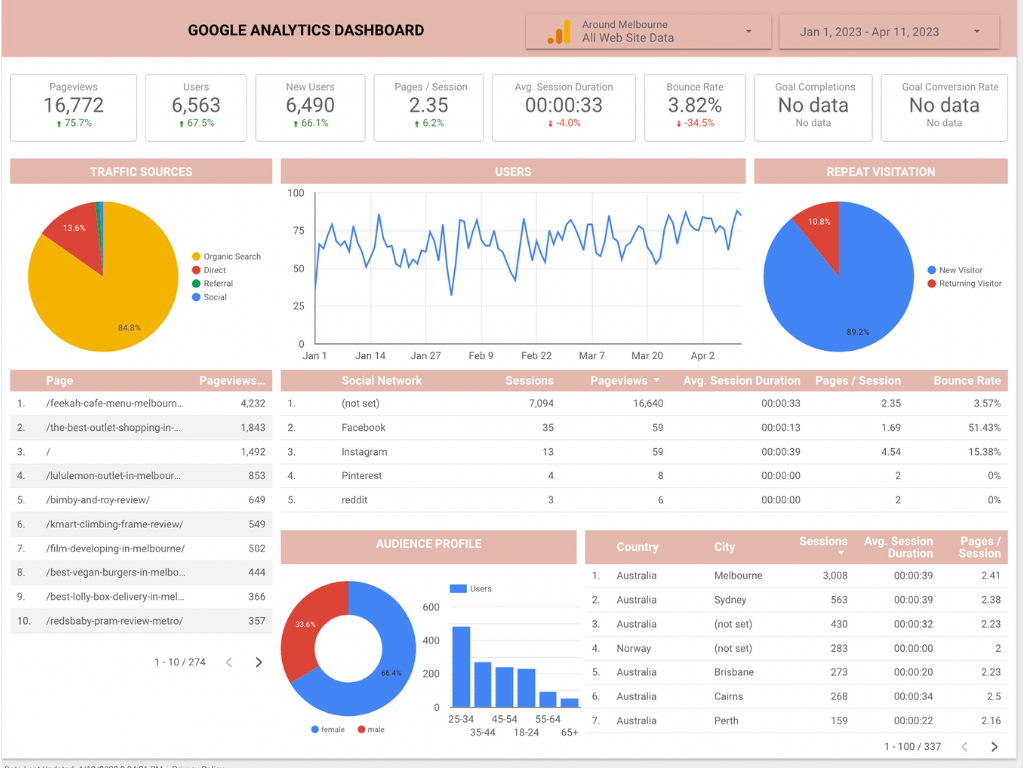The width and height of the screenshot is (1024, 768).
Task: Open the Jan 1 - Apr 11 date range picker
Action: [x=888, y=31]
